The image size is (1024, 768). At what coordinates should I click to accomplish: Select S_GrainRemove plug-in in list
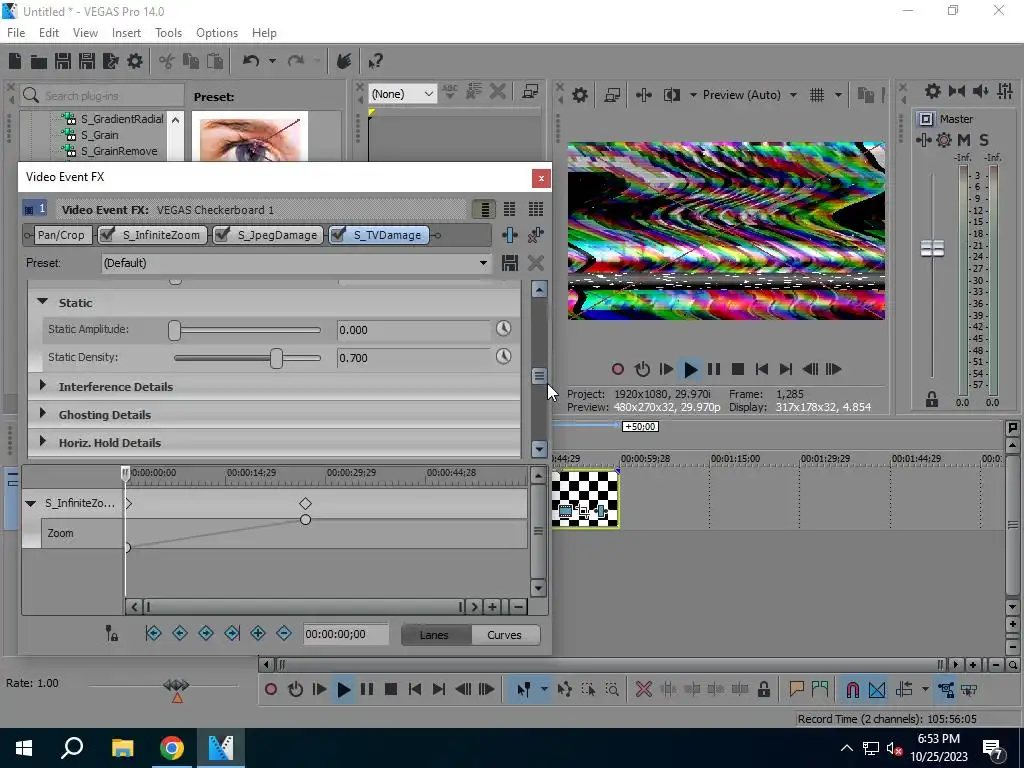click(119, 152)
